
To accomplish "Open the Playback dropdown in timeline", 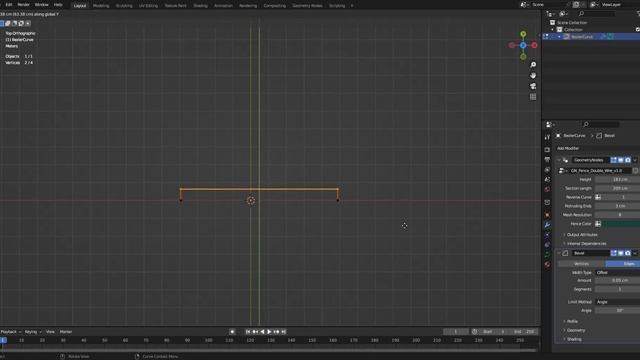I will click(x=11, y=332).
